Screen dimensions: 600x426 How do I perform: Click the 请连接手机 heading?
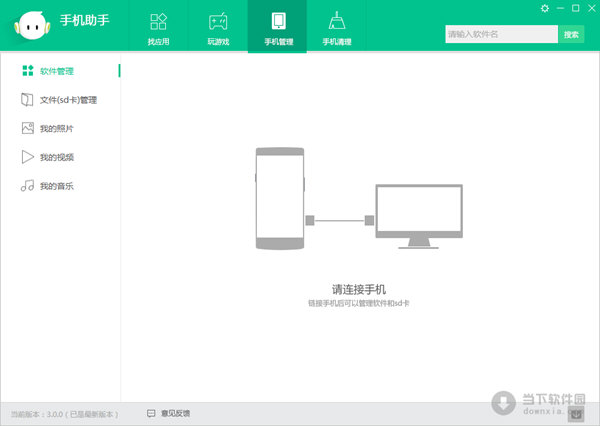[x=359, y=289]
